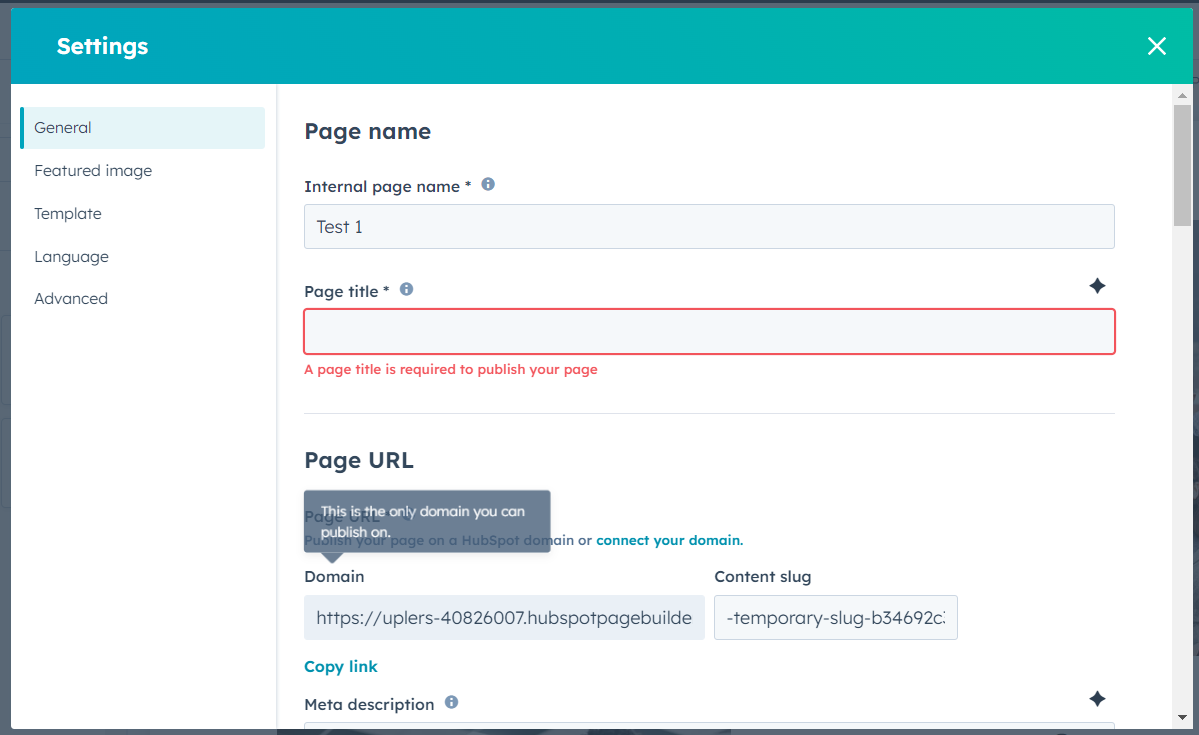Go to the Language settings

pos(72,256)
